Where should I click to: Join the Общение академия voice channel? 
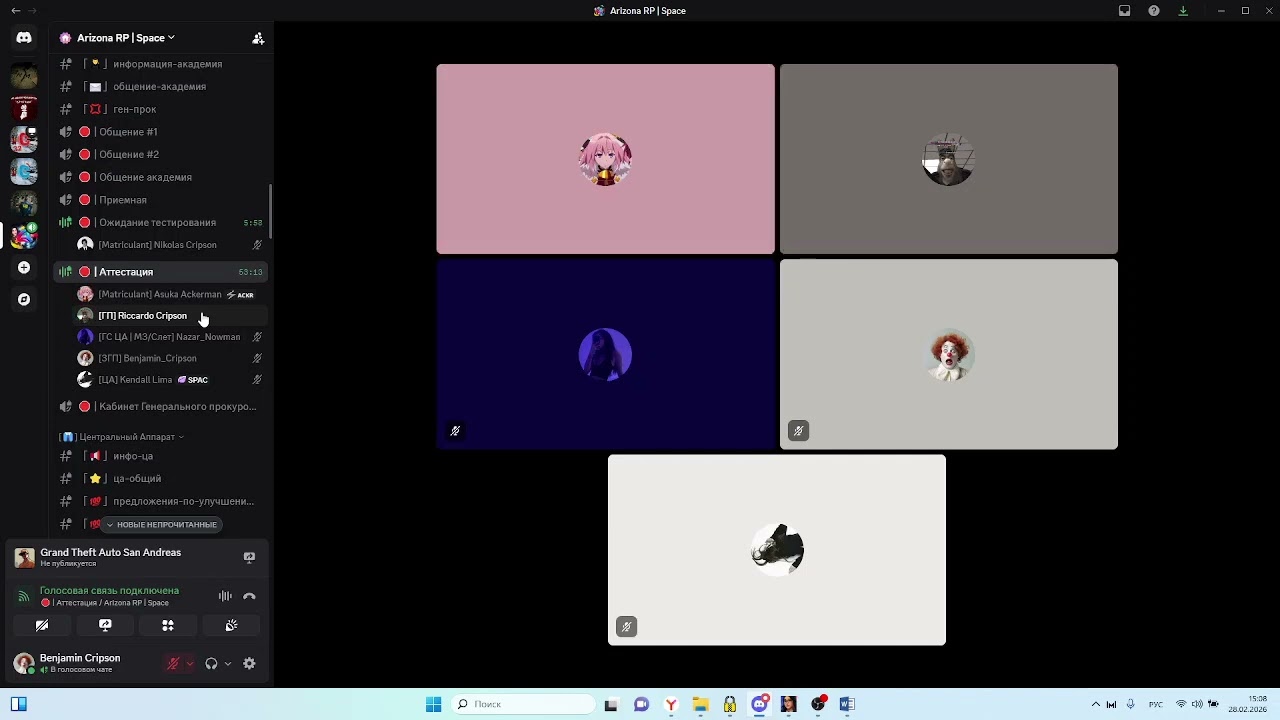(x=161, y=177)
